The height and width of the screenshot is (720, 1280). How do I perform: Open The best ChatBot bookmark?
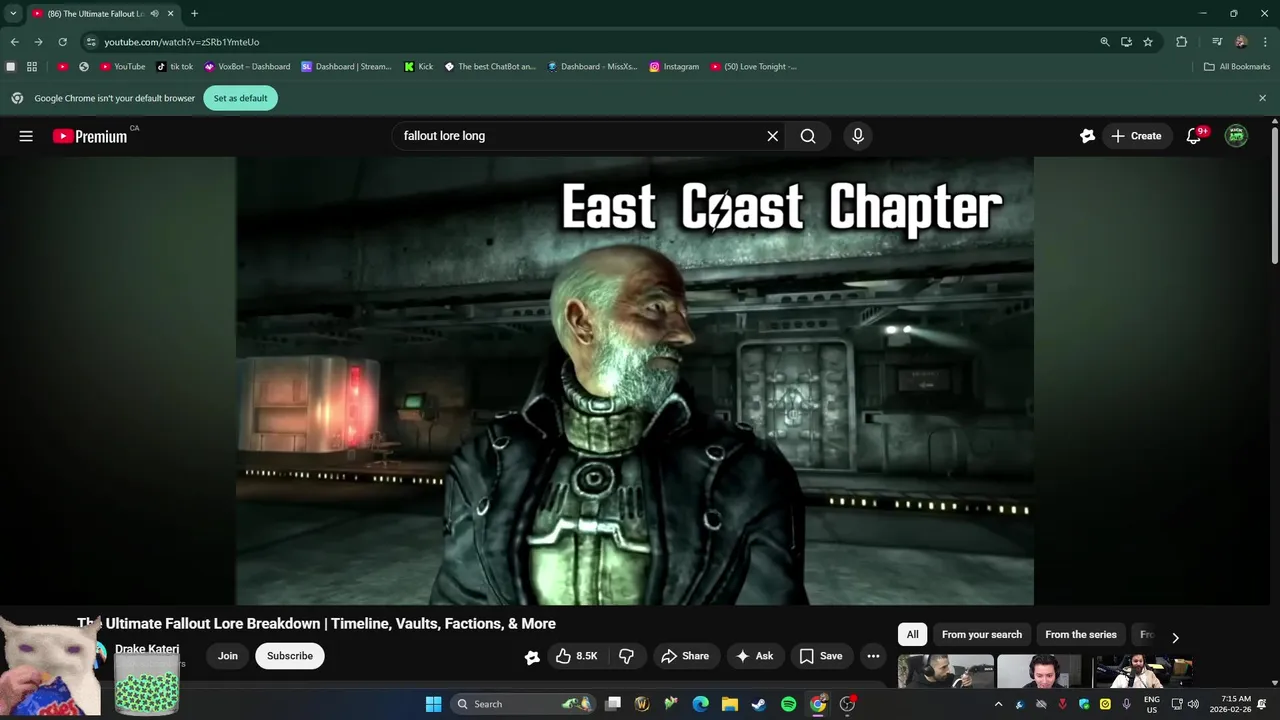tap(490, 67)
